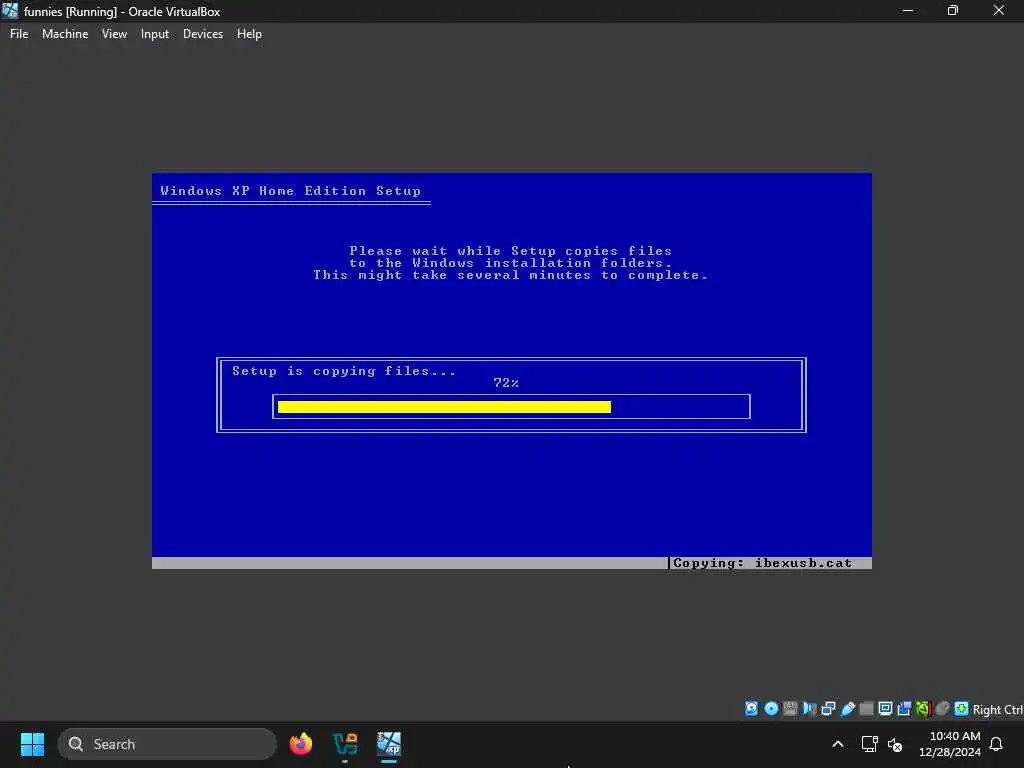The height and width of the screenshot is (768, 1024).
Task: Click the optical disk indicator icon
Action: [x=771, y=709]
